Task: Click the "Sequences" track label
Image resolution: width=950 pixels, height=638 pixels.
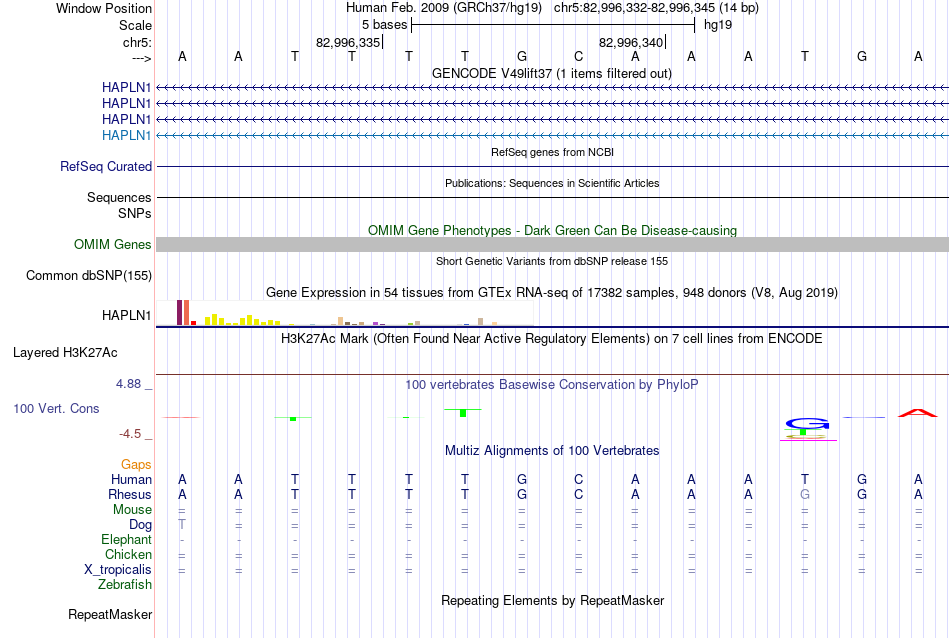Action: click(119, 198)
